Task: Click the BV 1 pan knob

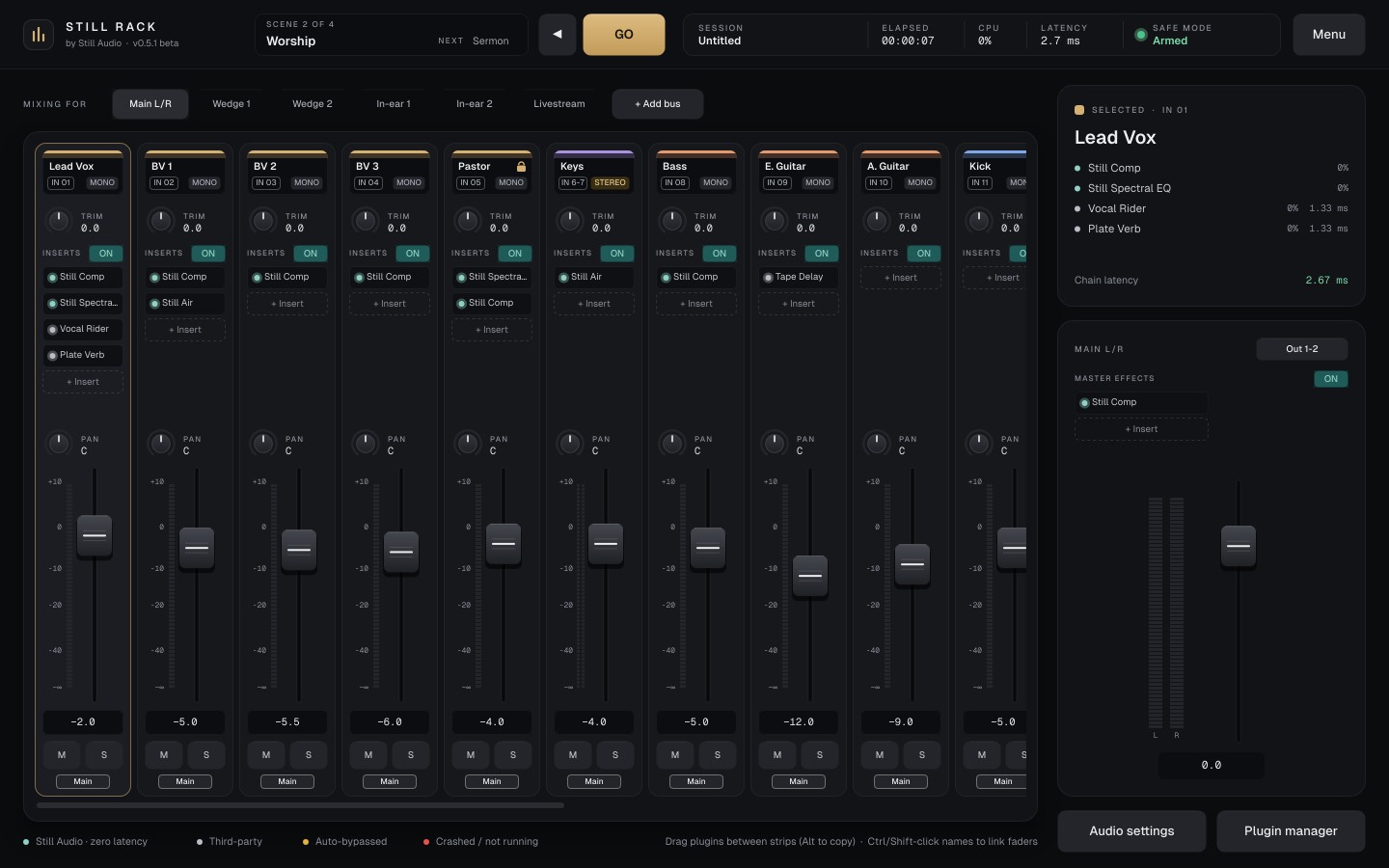Action: [161, 444]
